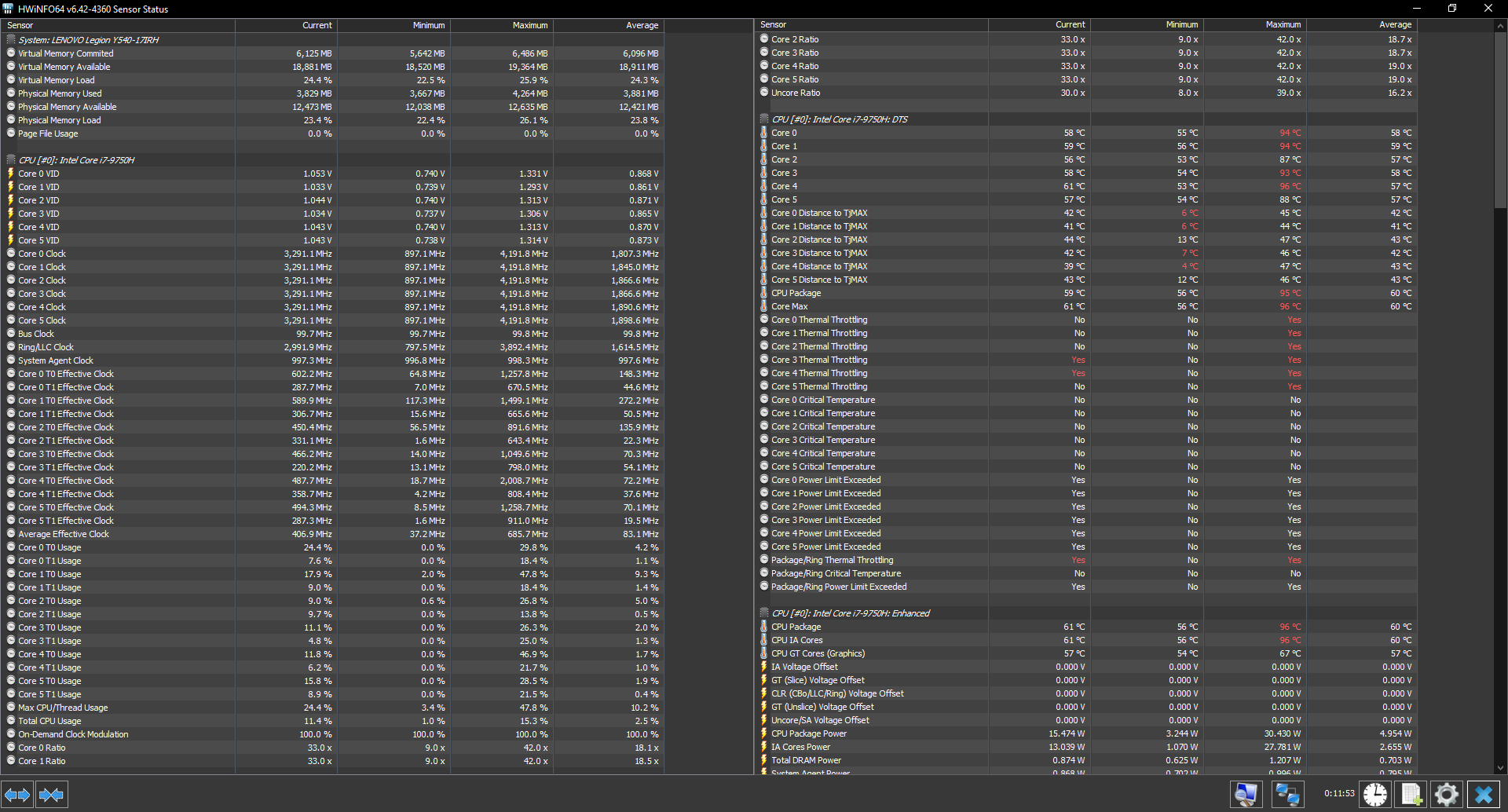Click the thermometer icon beside Core 0 temperature
Image resolution: width=1508 pixels, height=812 pixels.
764,133
